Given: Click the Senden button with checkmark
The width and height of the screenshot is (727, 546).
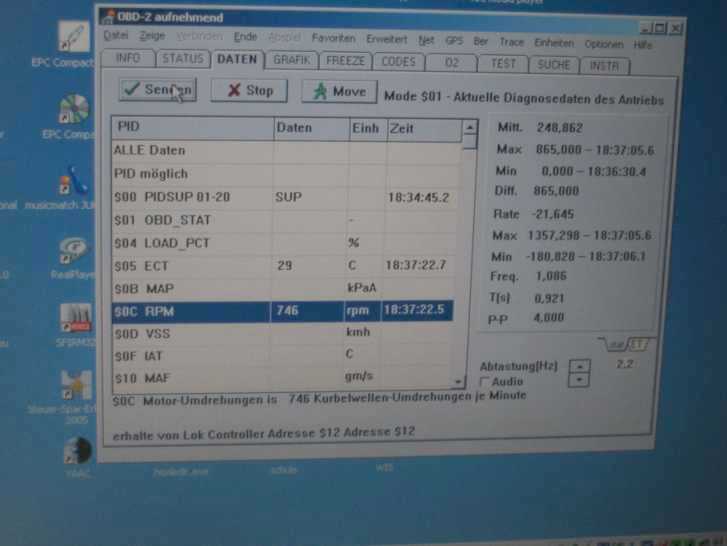Looking at the screenshot, I should tap(156, 90).
